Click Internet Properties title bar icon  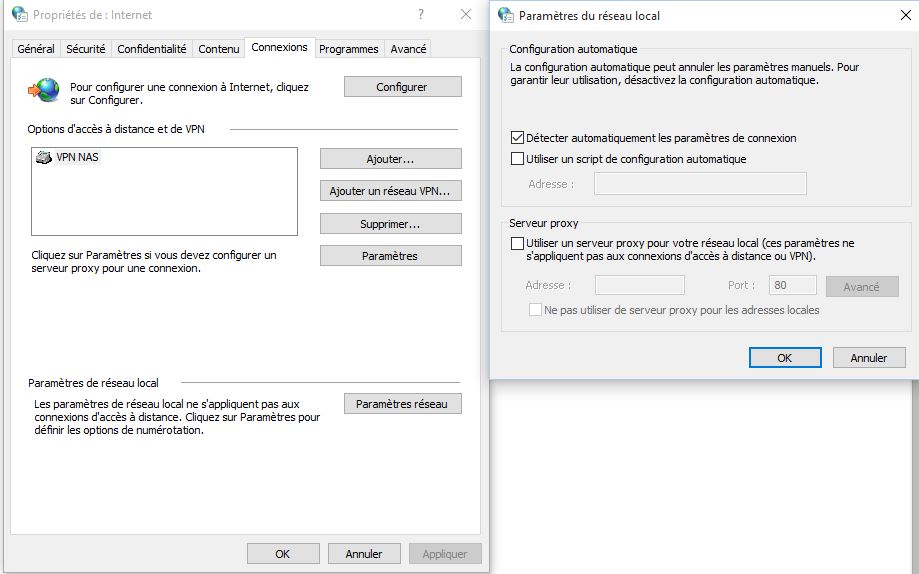[19, 15]
